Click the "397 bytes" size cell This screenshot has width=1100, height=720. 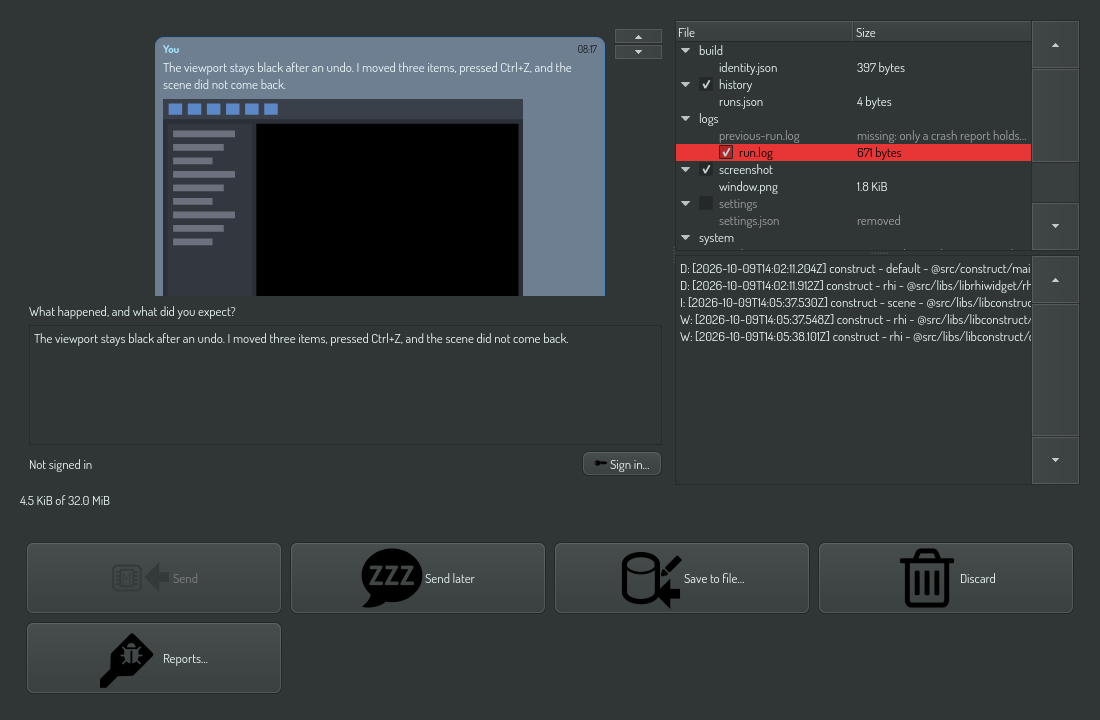pyautogui.click(x=880, y=68)
